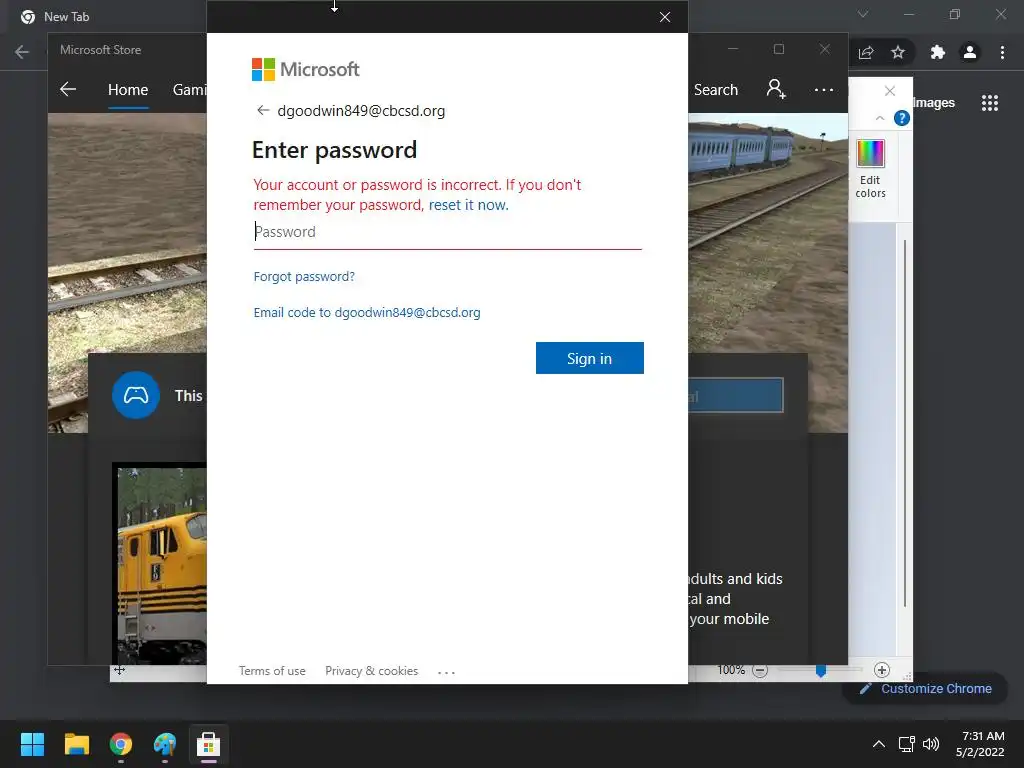Viewport: 1024px width, 768px height.
Task: Open Chrome tab search dropdown
Action: (x=863, y=14)
